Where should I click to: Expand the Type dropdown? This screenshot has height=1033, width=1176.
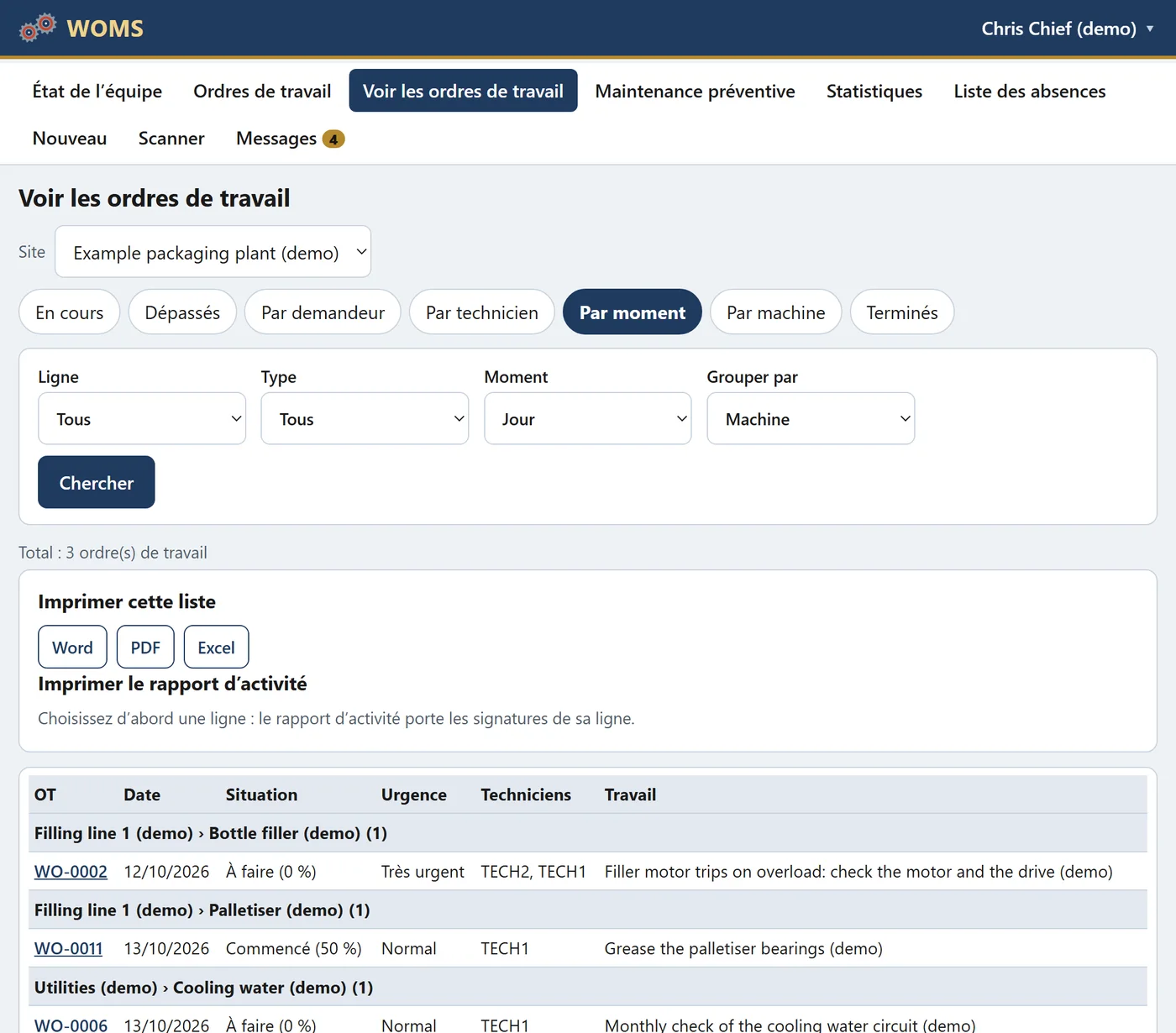point(365,418)
